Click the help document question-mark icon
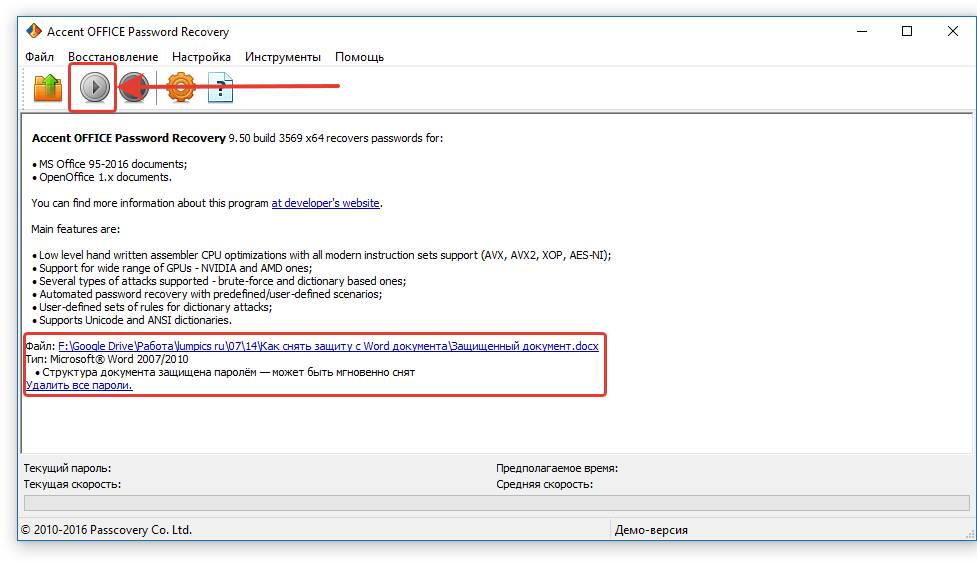Viewport: 977px width, 563px height. (220, 88)
